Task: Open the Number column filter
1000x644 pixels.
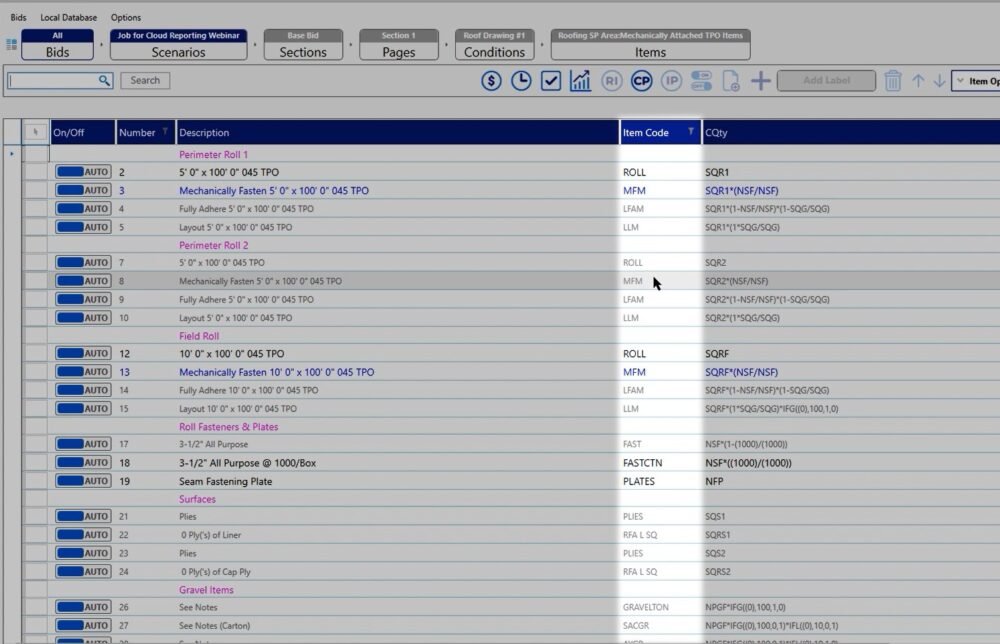Action: [165, 132]
